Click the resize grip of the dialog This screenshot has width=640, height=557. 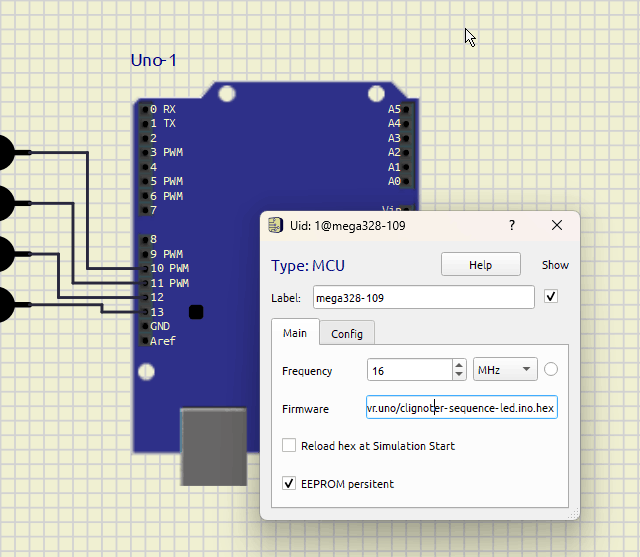(575, 513)
